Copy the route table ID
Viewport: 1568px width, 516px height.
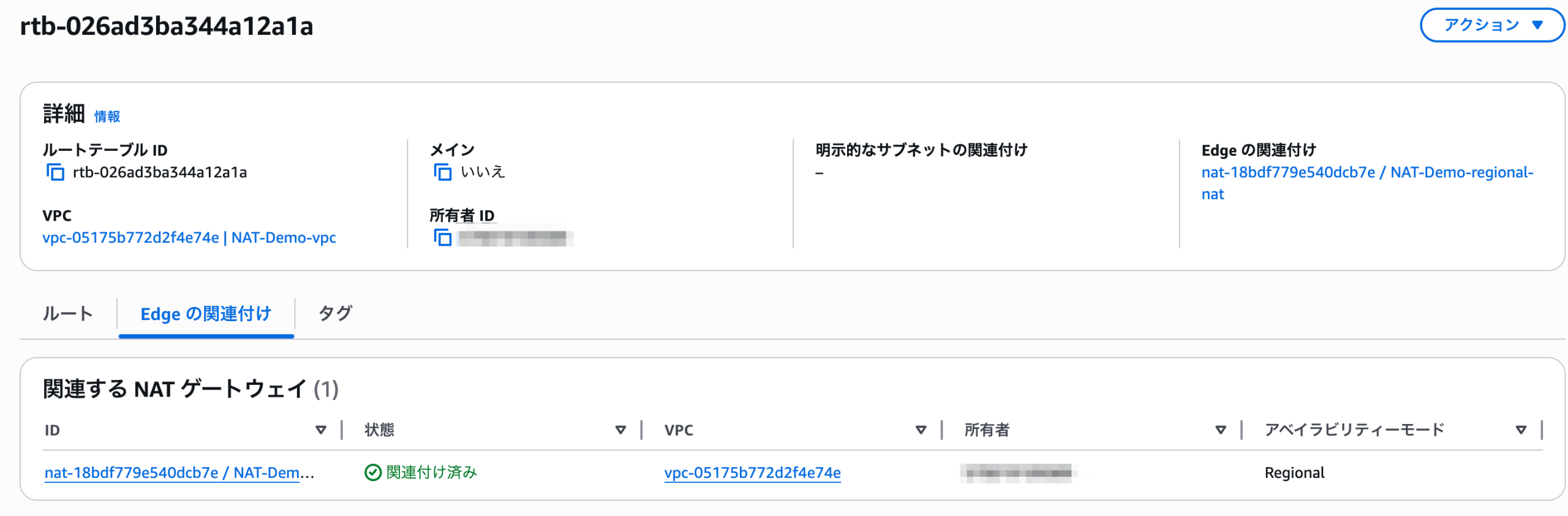pos(55,172)
